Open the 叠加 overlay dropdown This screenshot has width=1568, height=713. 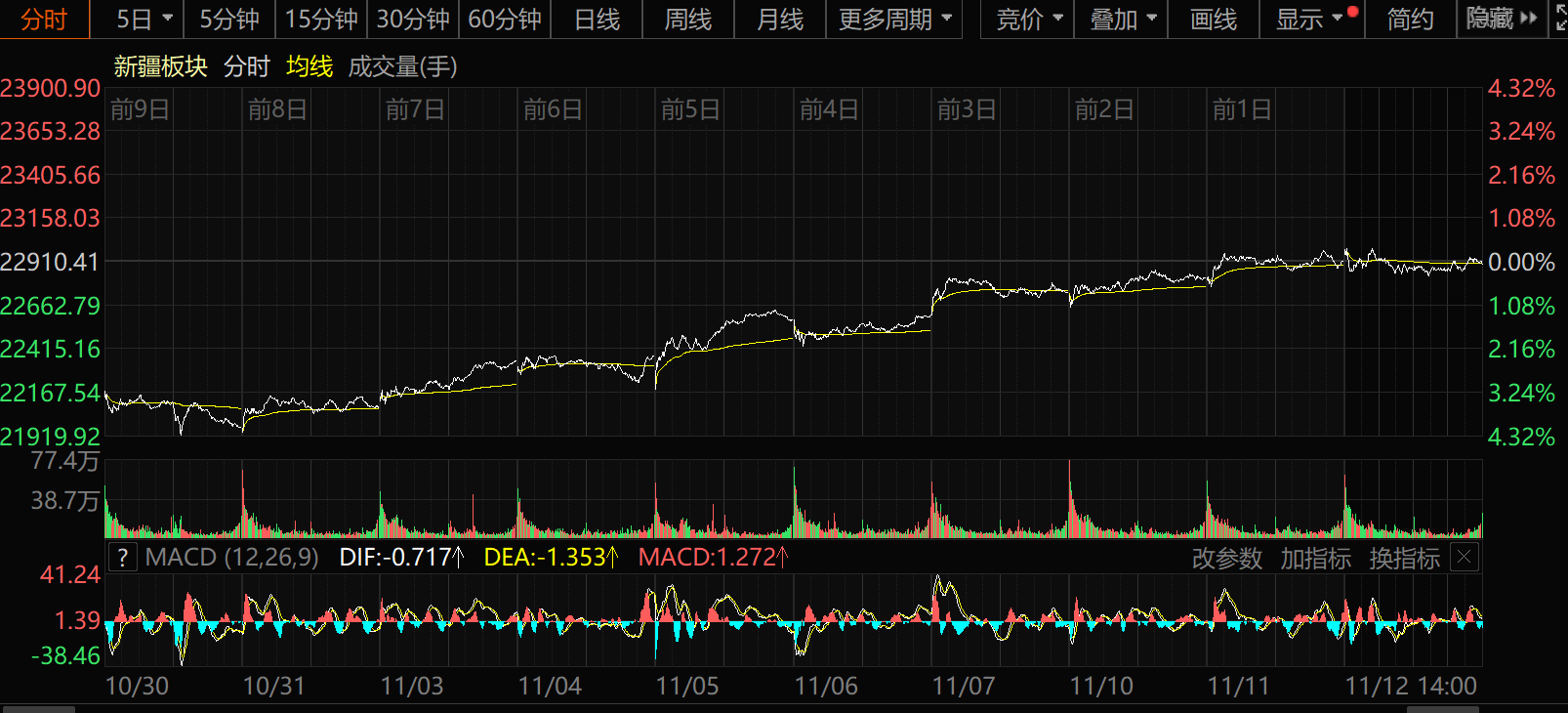(1123, 19)
